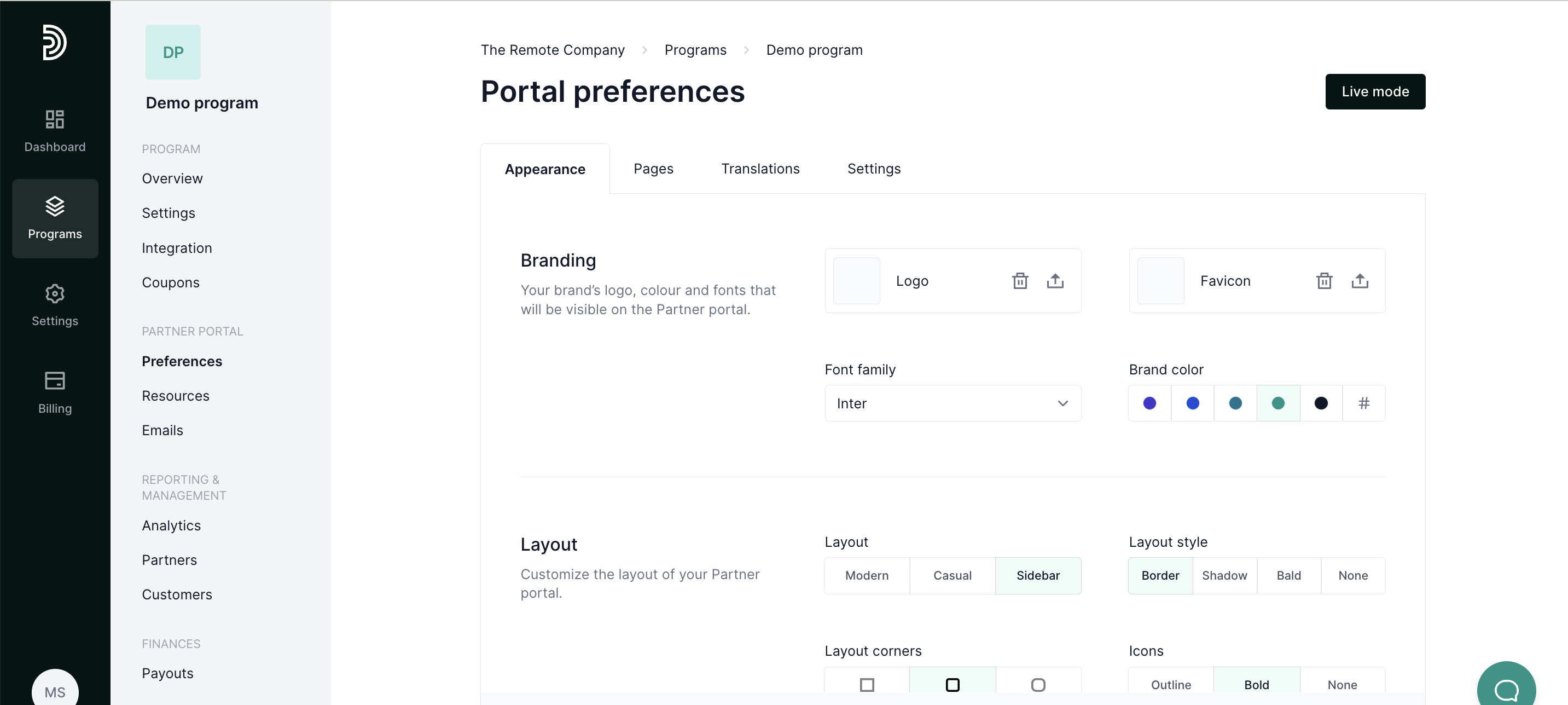Select the square layout corners option

pos(867,684)
